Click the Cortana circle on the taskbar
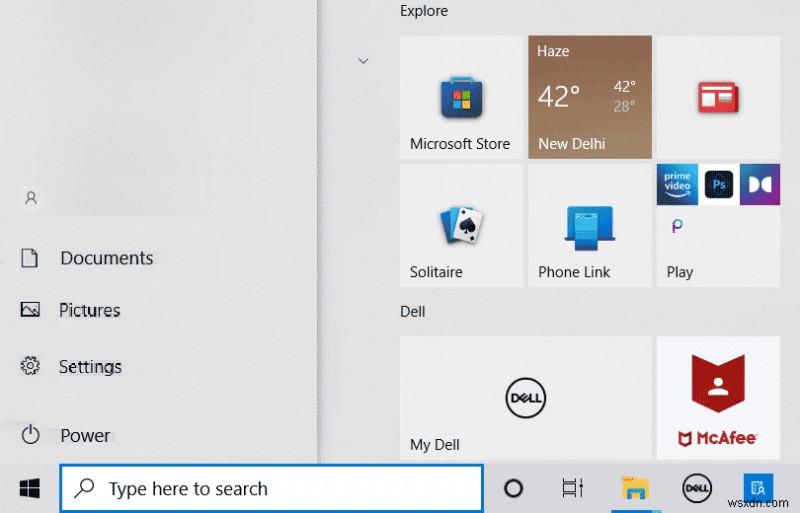This screenshot has width=800, height=513. tap(513, 488)
